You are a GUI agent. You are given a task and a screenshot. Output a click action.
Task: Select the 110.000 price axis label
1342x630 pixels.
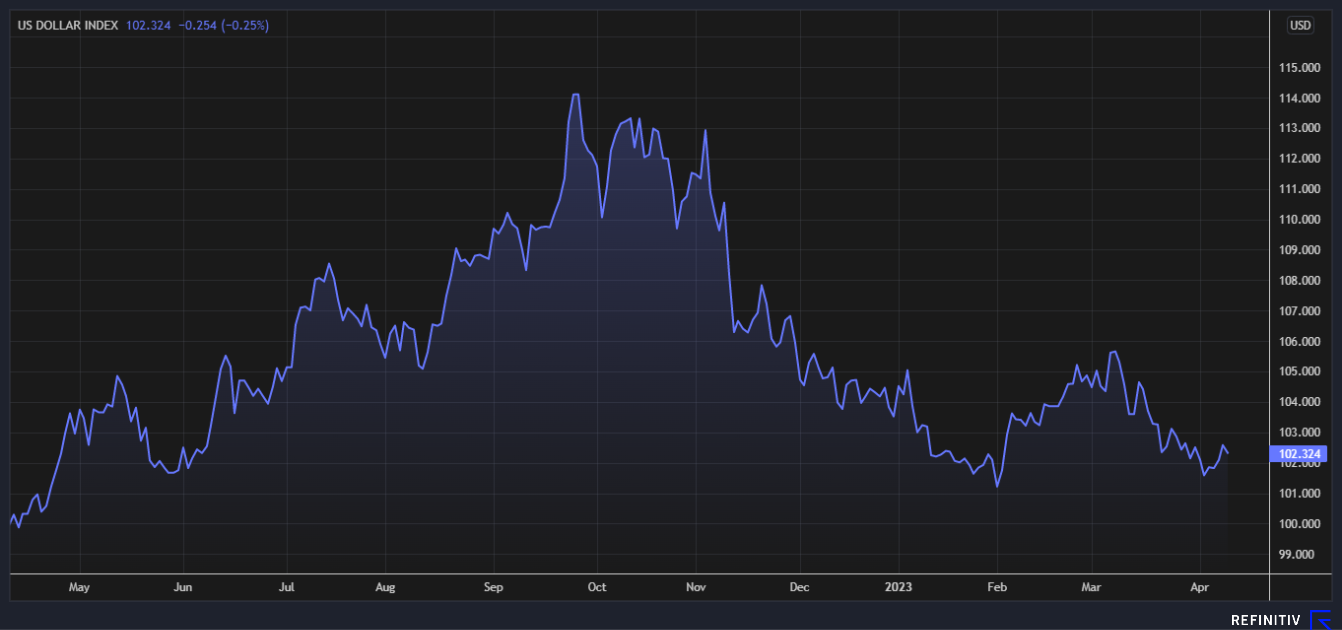tap(1298, 220)
